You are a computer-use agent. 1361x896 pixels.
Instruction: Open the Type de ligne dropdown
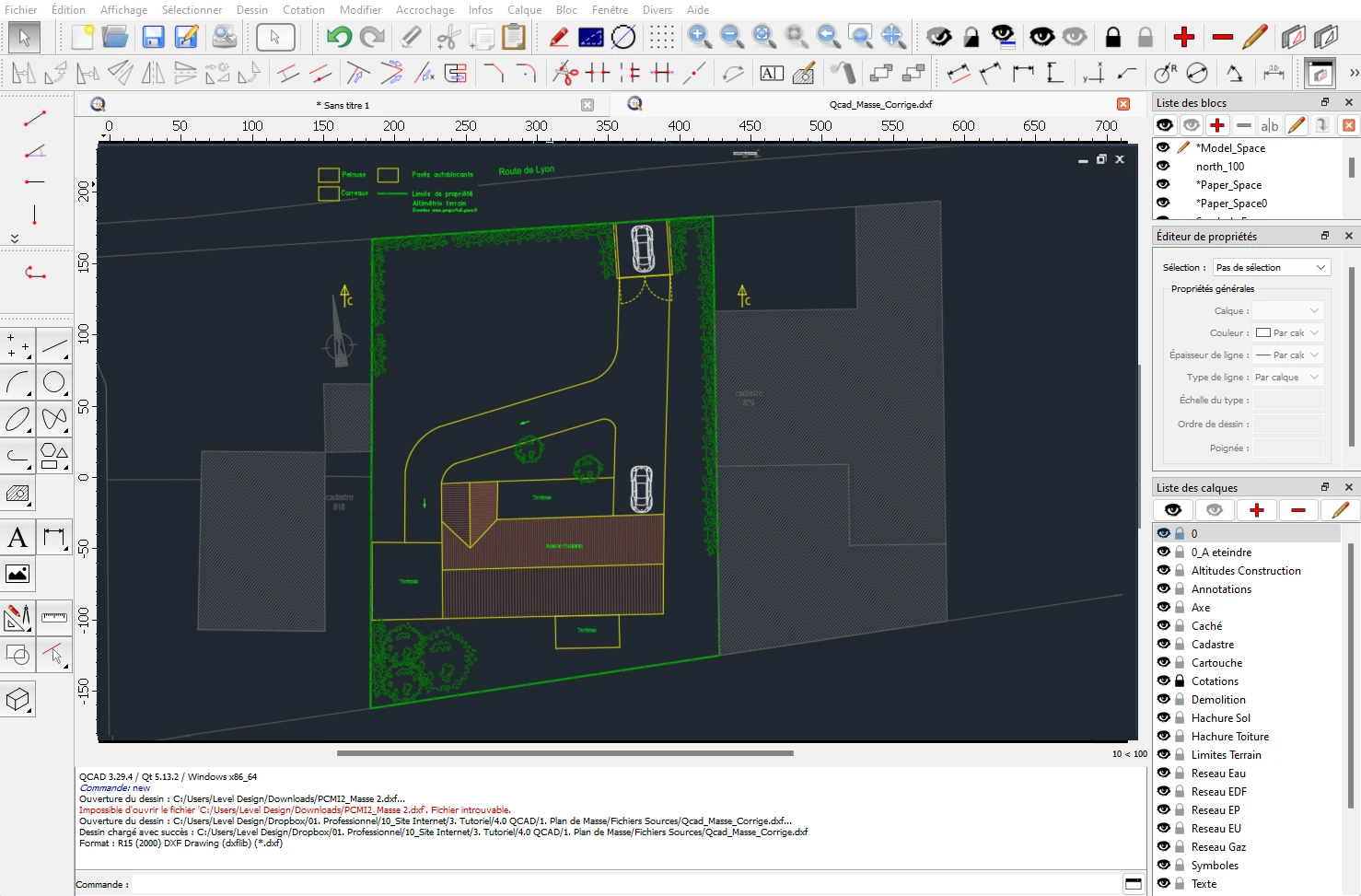(x=1287, y=377)
